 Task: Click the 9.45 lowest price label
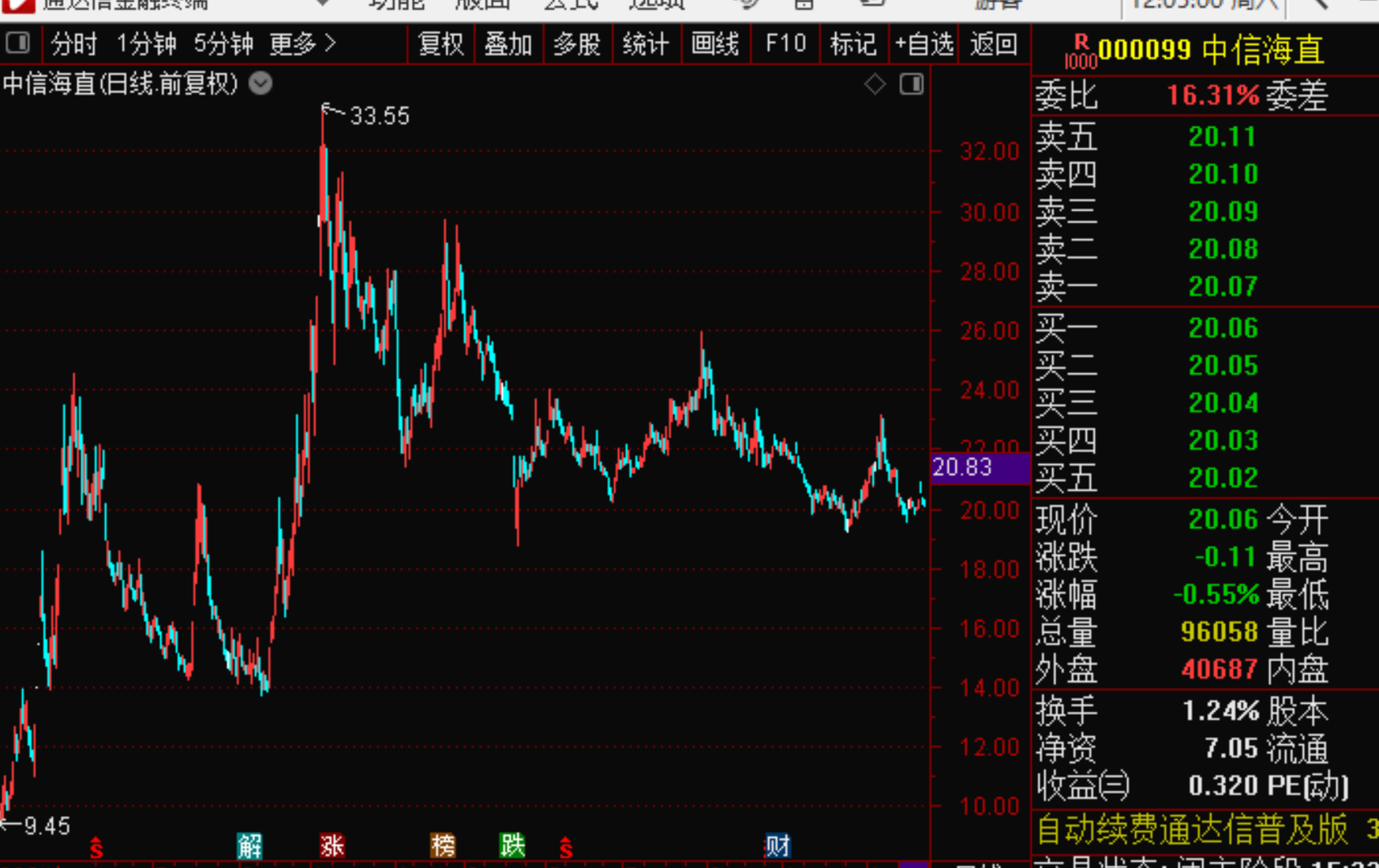coord(47,825)
